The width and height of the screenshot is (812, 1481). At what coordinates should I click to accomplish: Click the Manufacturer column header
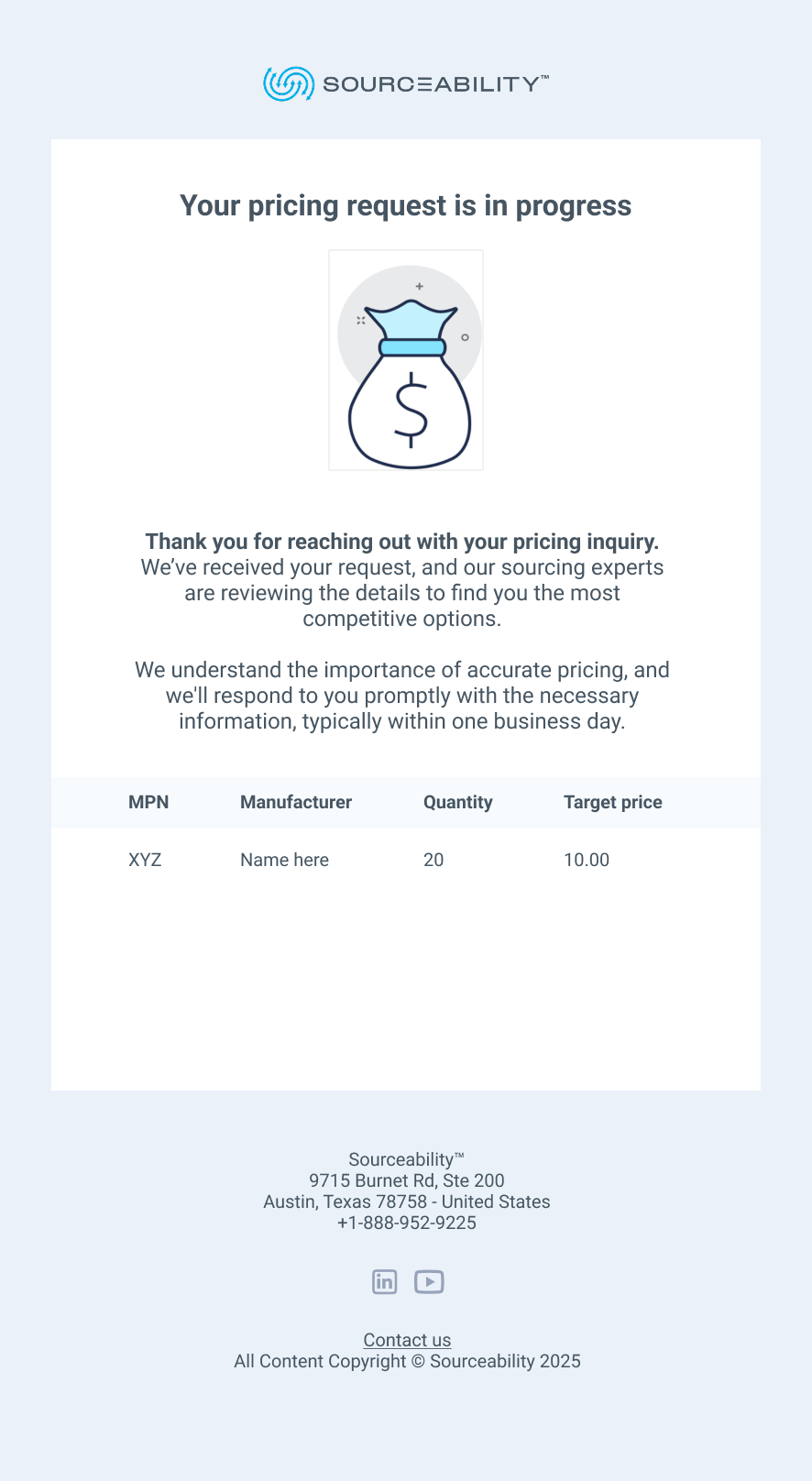click(296, 802)
